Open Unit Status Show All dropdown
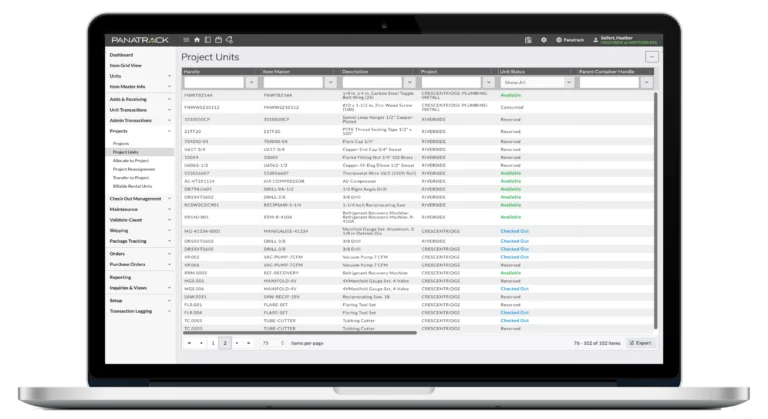Image resolution: width=768 pixels, height=419 pixels. coord(537,82)
